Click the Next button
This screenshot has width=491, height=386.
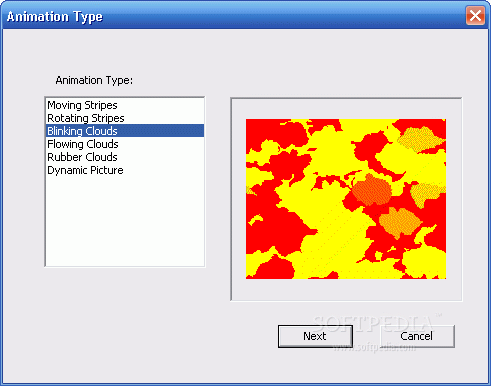[x=315, y=336]
